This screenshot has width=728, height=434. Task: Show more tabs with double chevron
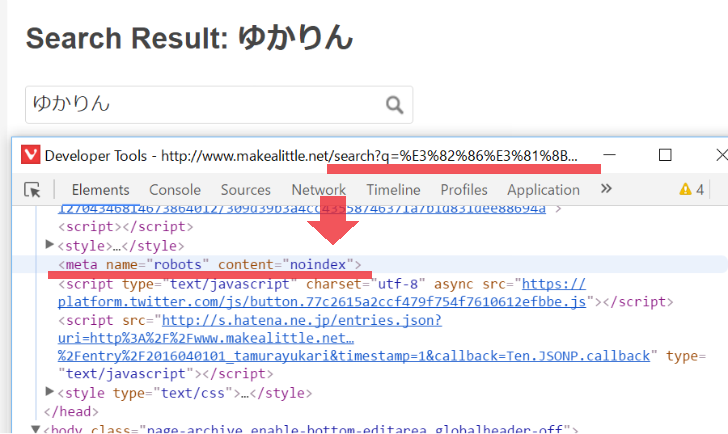point(606,188)
